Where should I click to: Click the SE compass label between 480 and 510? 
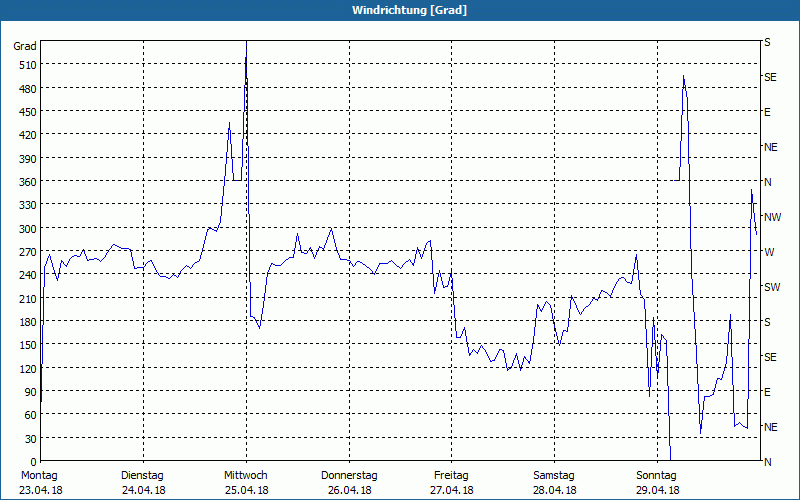(770, 77)
